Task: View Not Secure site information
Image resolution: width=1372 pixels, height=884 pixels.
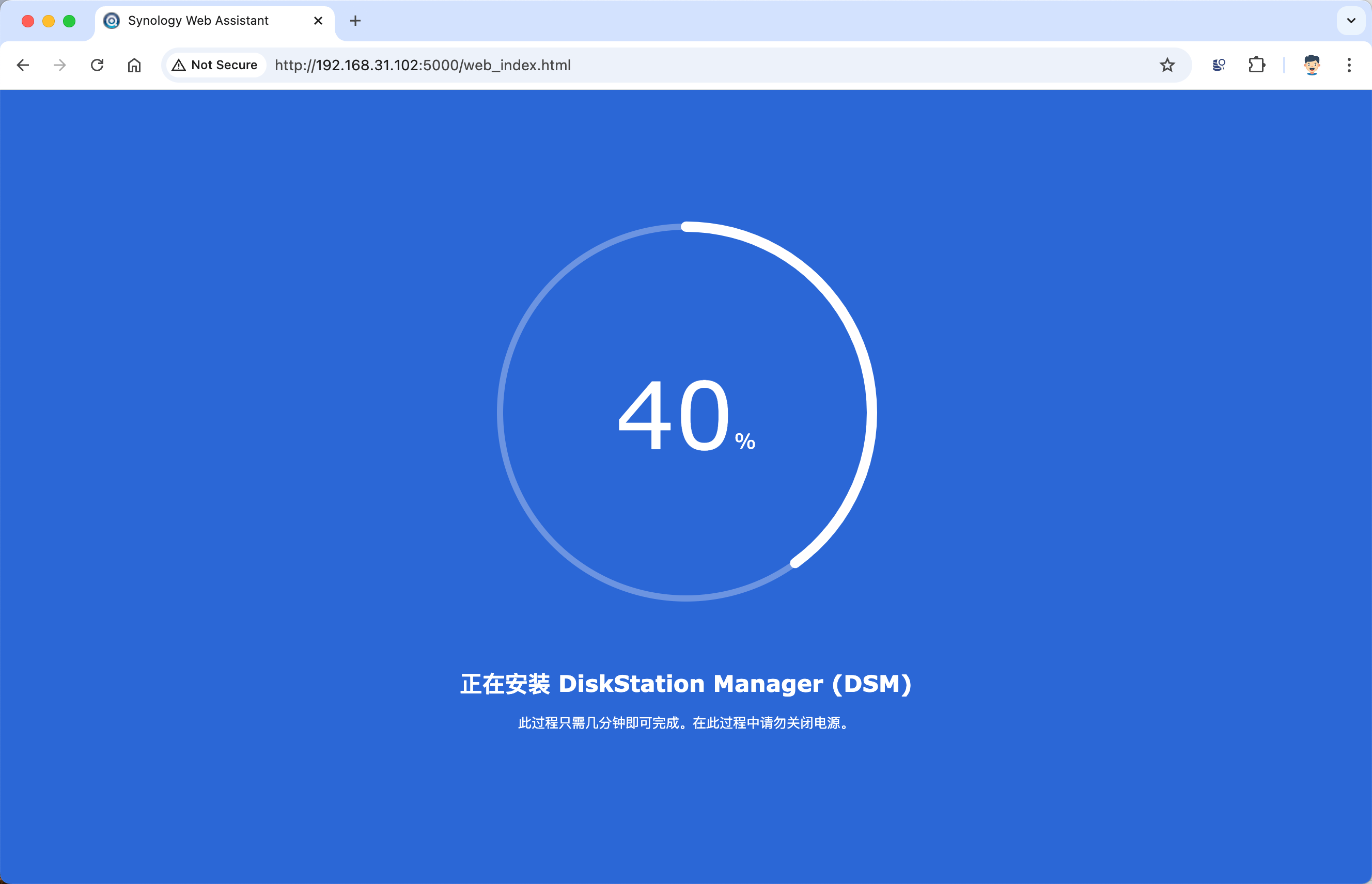Action: pos(215,65)
